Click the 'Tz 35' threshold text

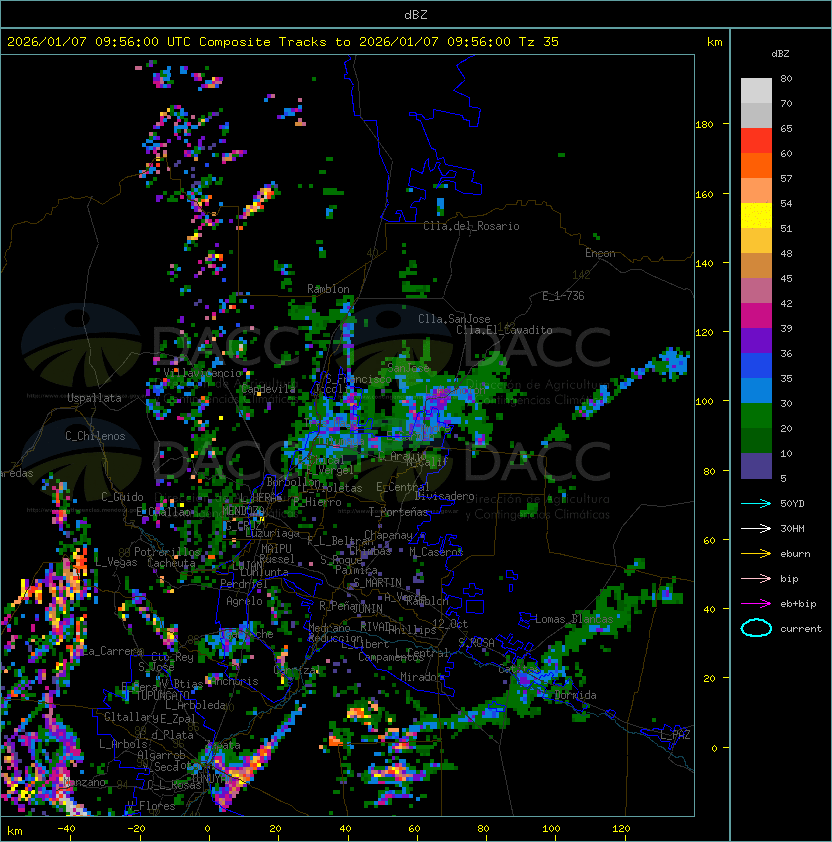[539, 41]
